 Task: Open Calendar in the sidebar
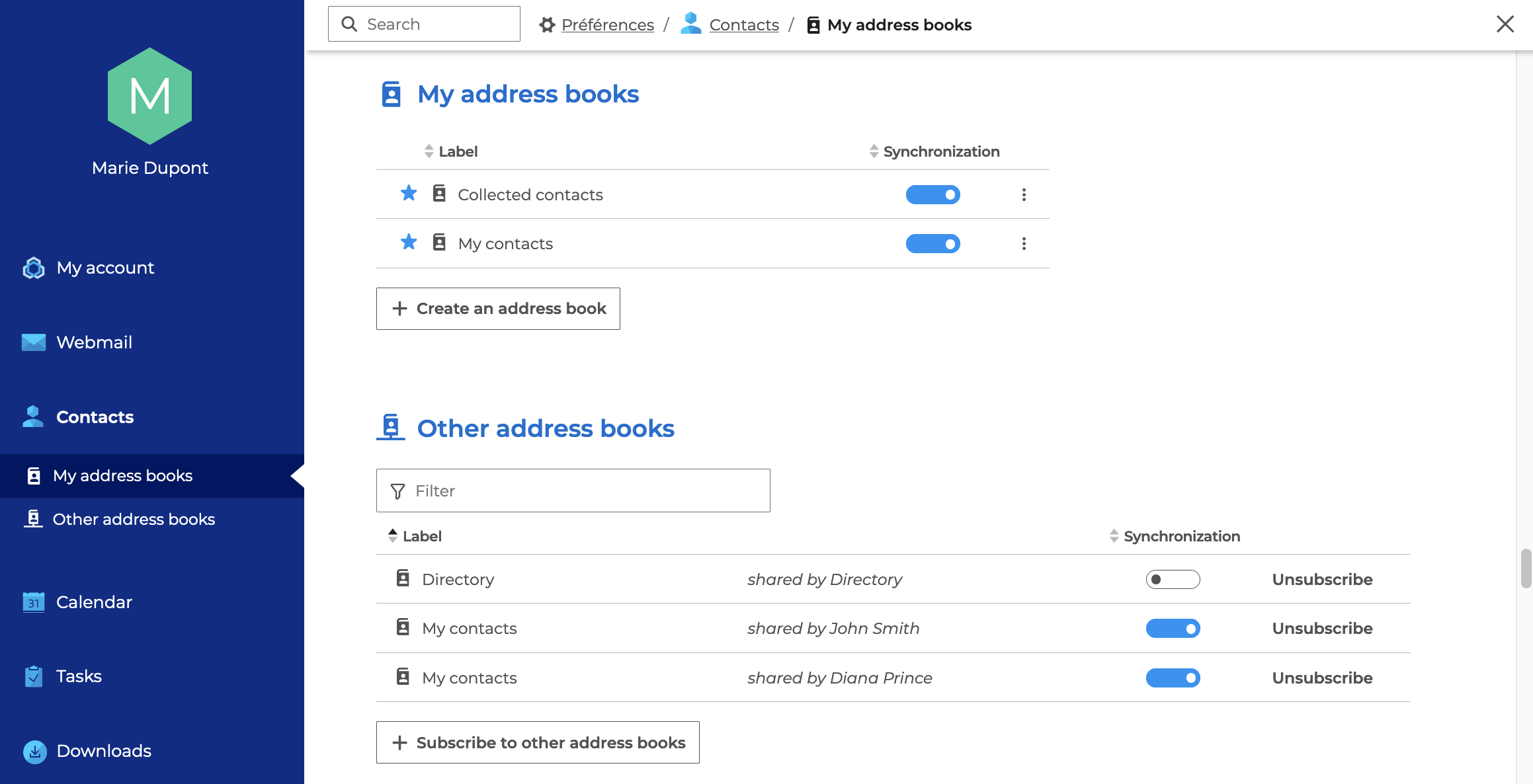click(94, 602)
